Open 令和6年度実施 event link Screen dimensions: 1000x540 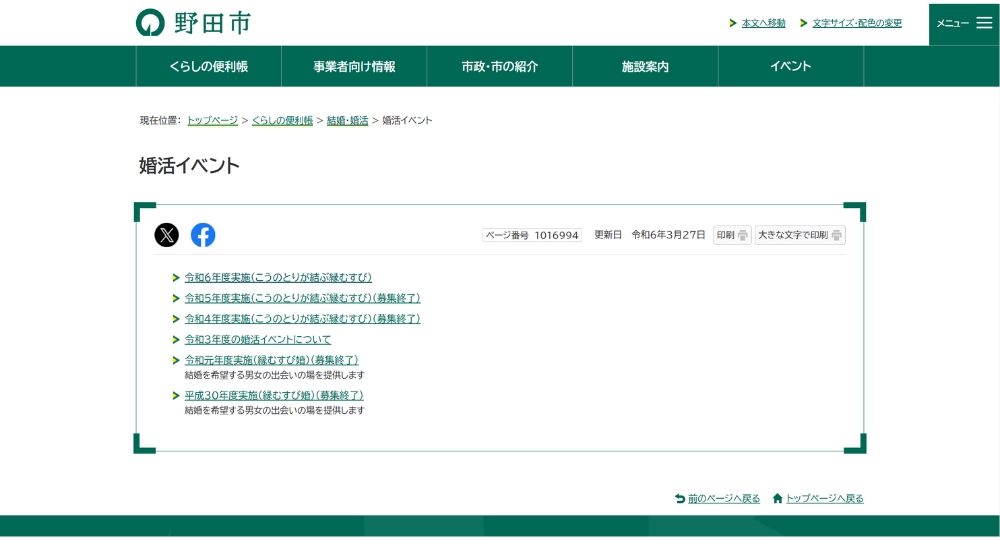pos(278,277)
